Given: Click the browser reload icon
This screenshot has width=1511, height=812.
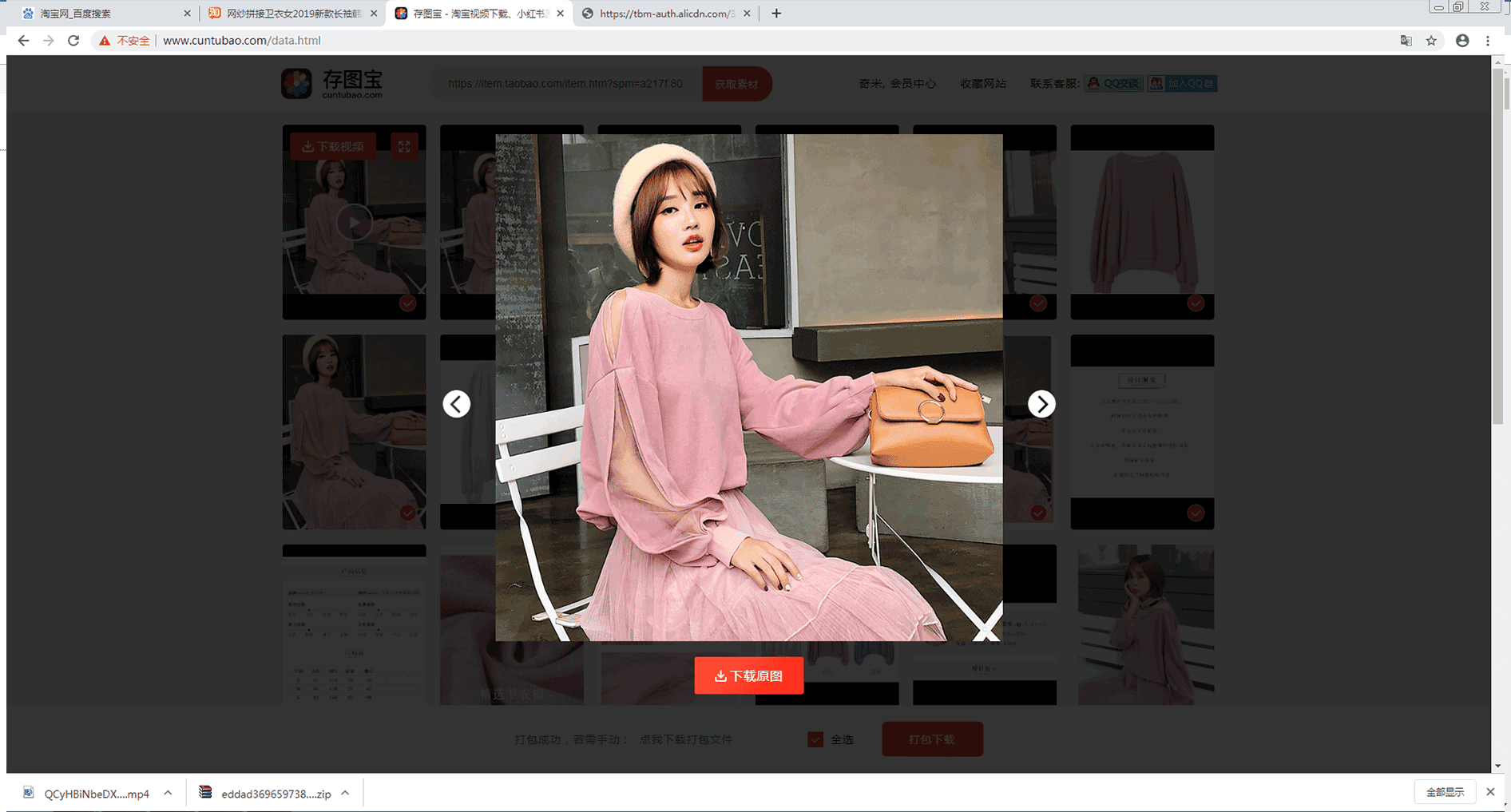Looking at the screenshot, I should 73,41.
